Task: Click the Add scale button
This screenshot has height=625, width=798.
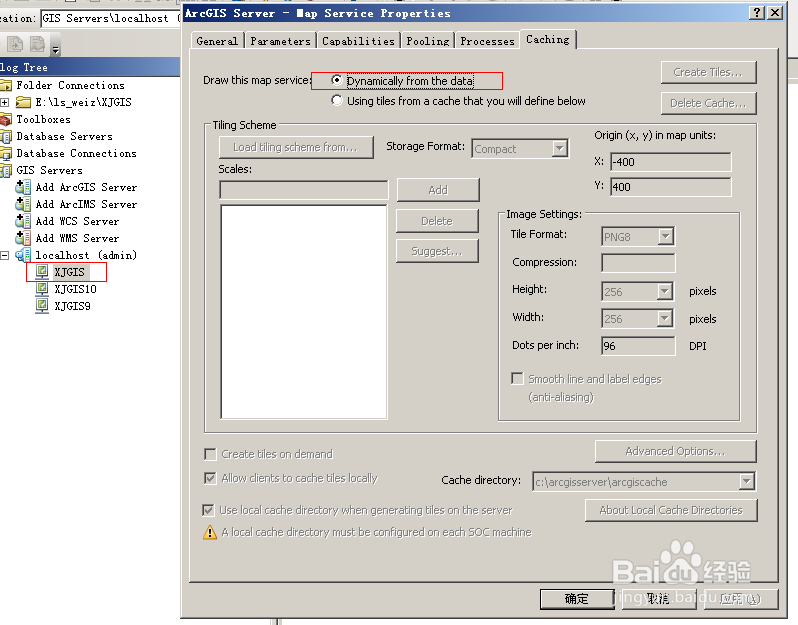Action: [438, 190]
